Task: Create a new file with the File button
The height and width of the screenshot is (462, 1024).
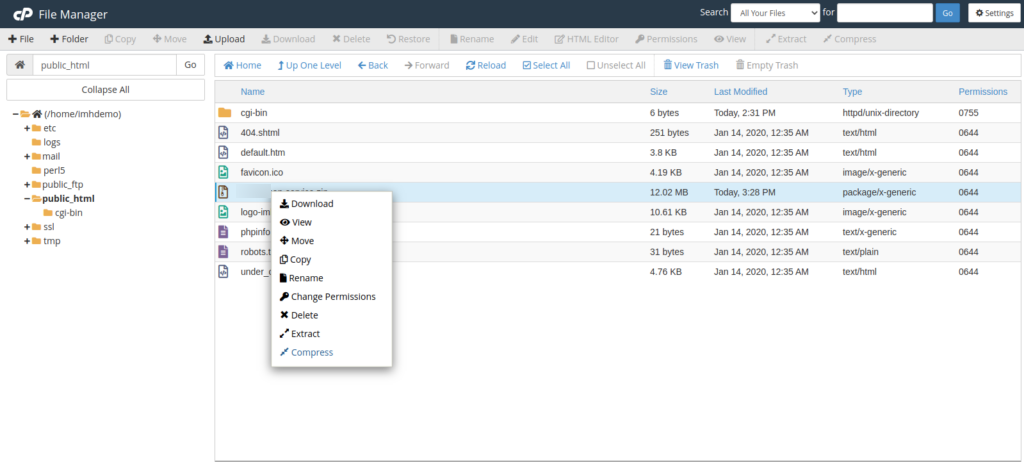Action: [20, 39]
